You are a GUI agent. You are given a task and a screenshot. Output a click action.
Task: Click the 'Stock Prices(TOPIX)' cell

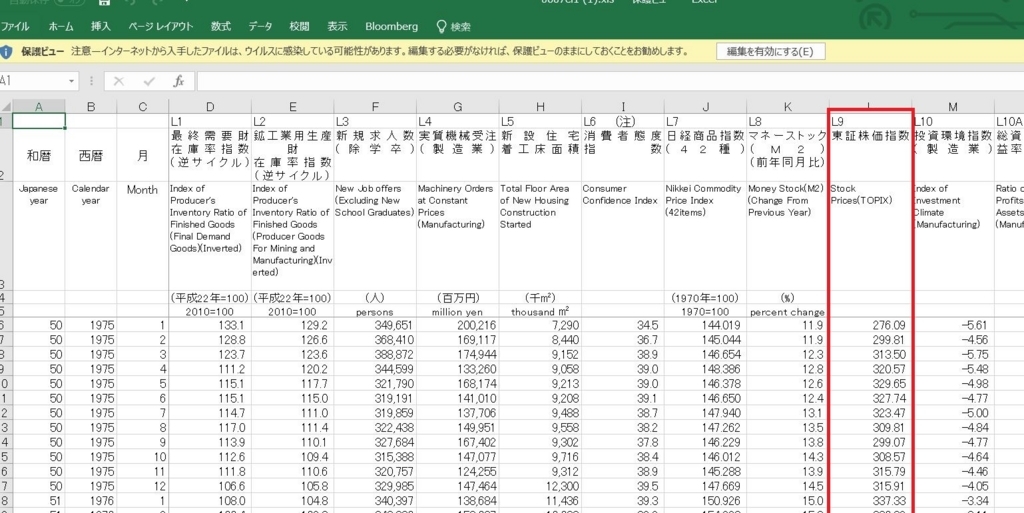[871, 236]
